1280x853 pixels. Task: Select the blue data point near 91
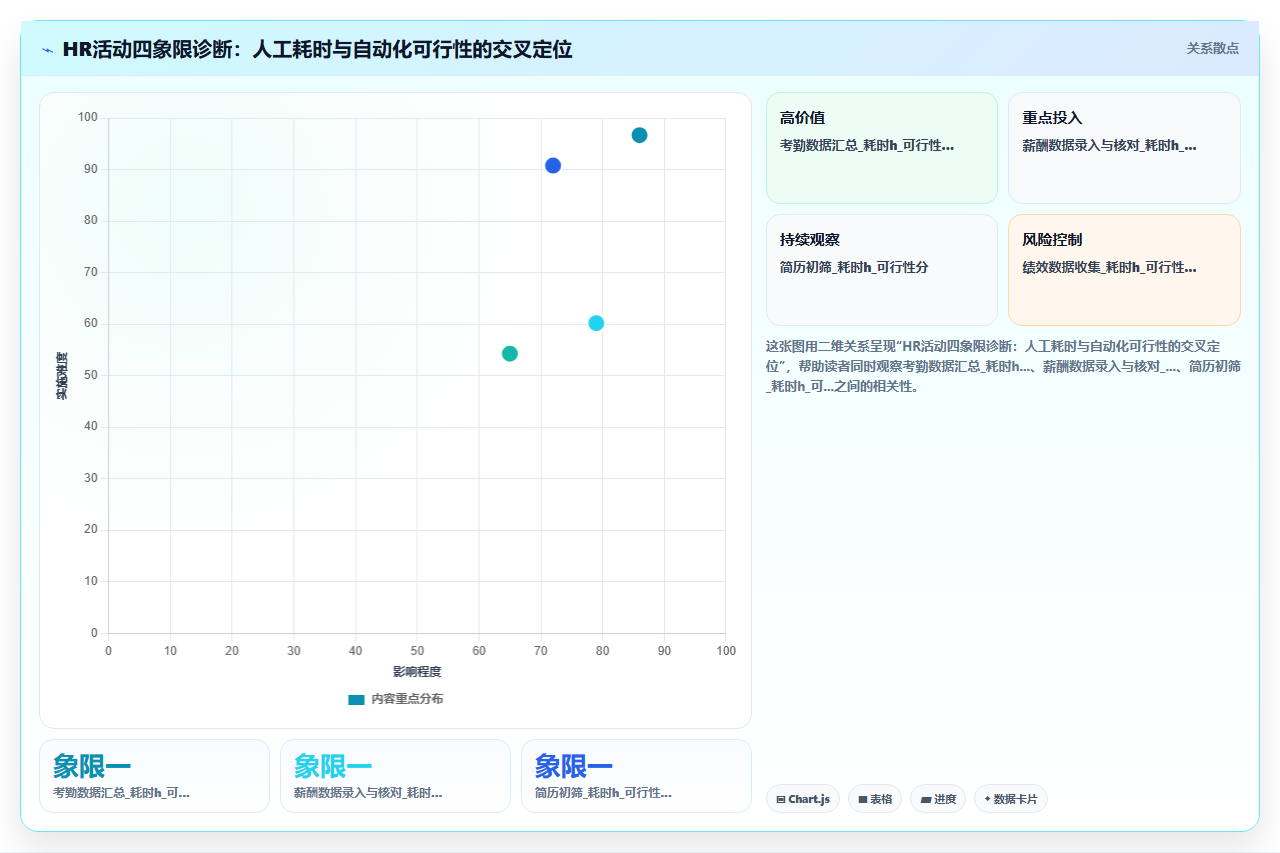pyautogui.click(x=553, y=166)
